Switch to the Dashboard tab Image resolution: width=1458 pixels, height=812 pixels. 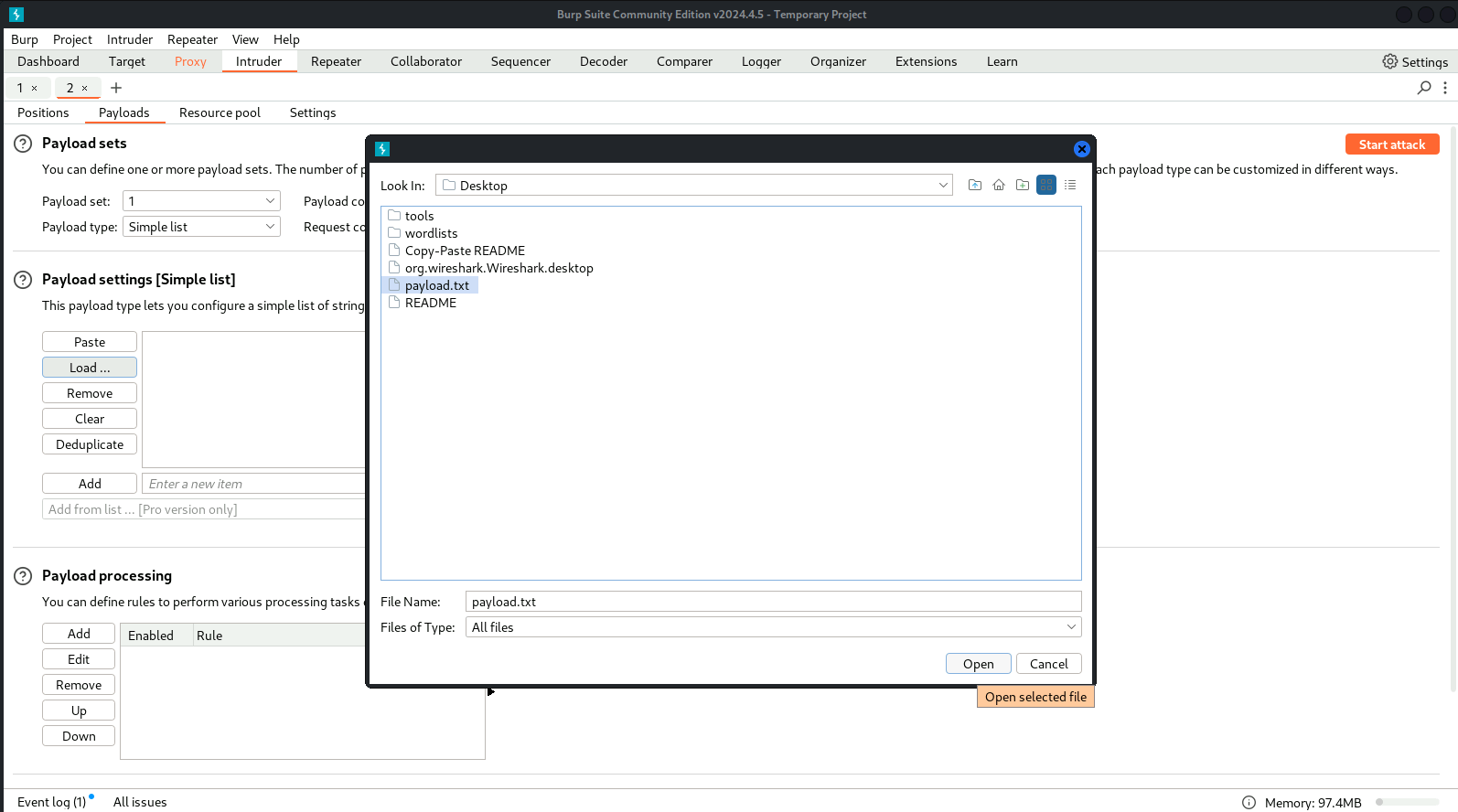[x=48, y=61]
